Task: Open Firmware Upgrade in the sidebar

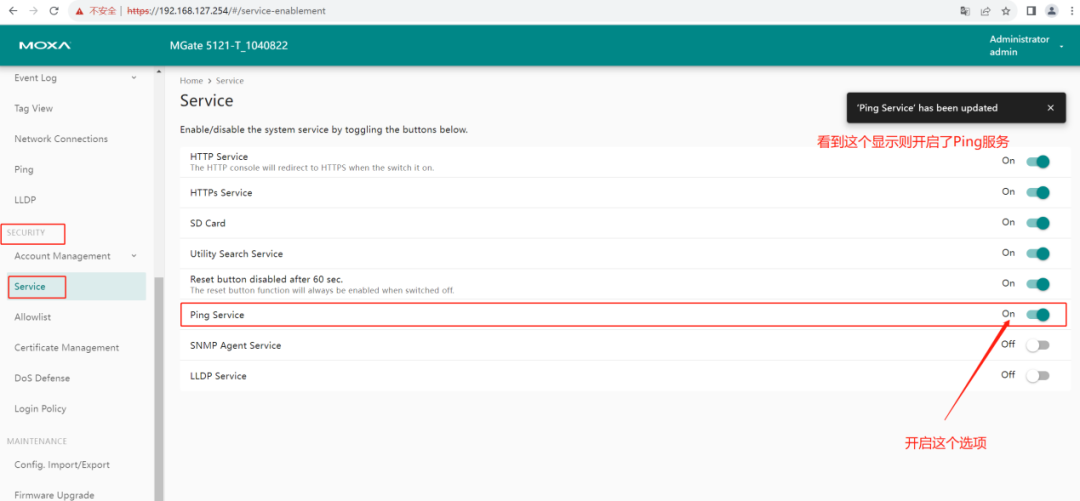Action: tap(54, 495)
